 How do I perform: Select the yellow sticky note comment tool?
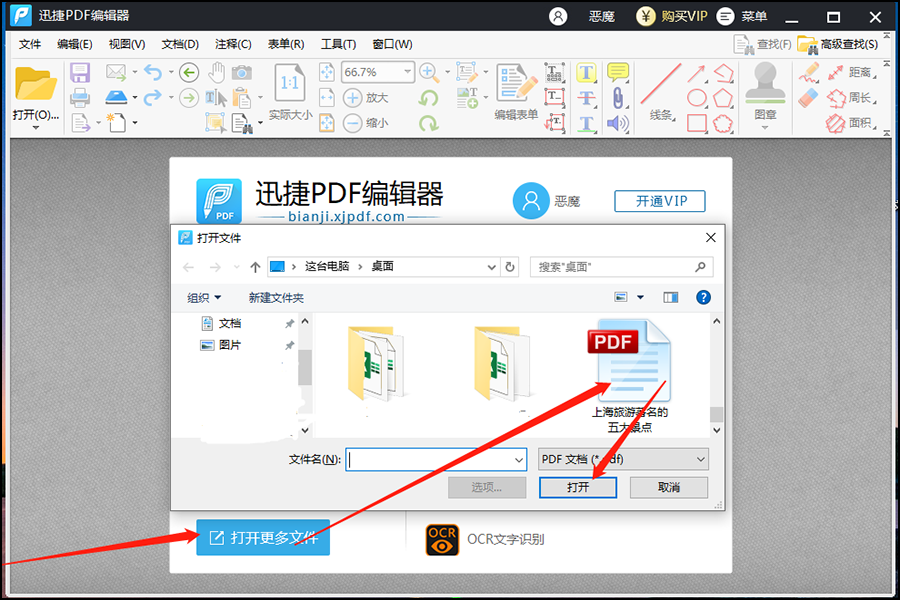[x=618, y=72]
